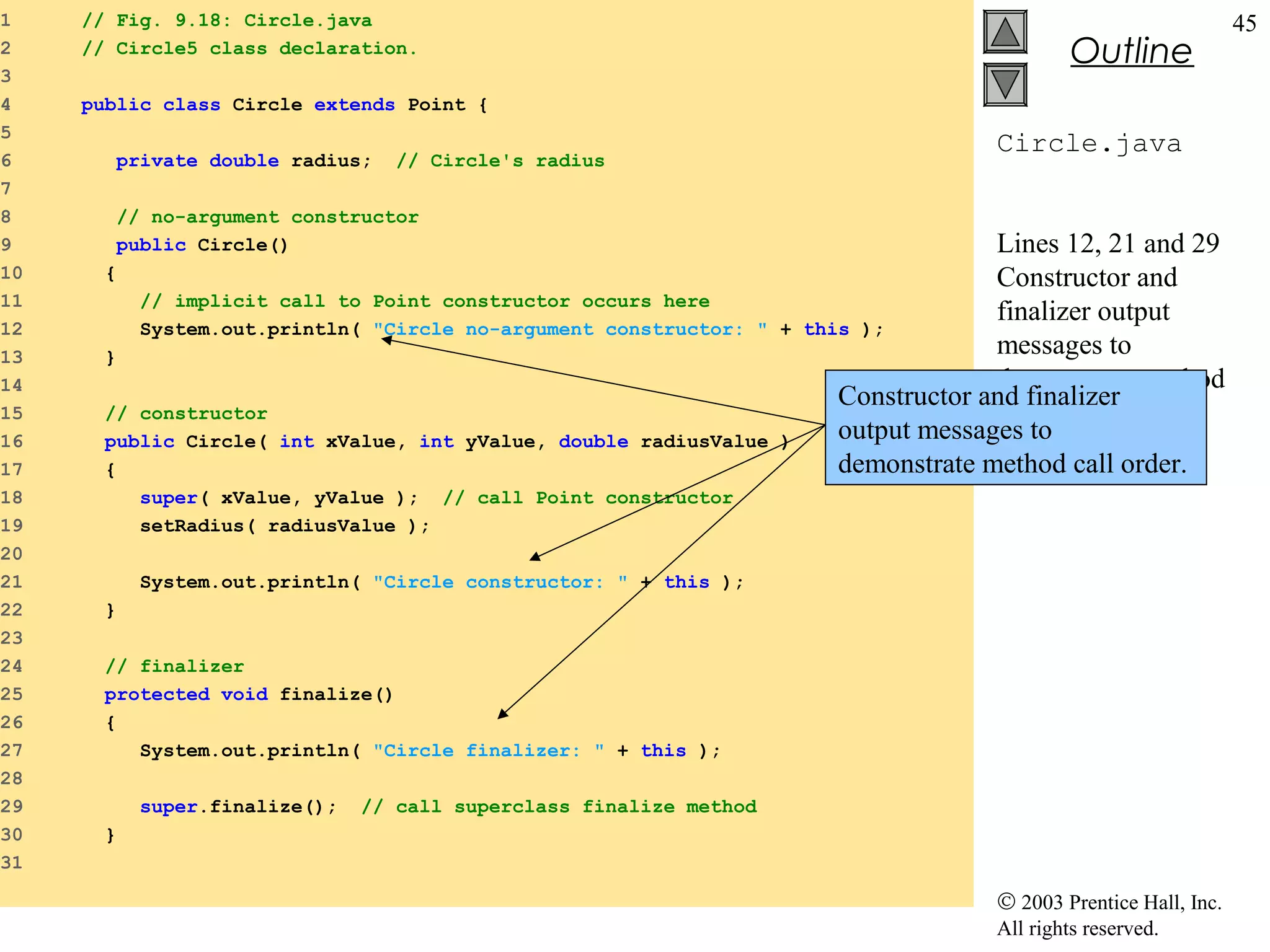This screenshot has height=952, width=1270.
Task: Click the 'Lines 12, 21 and 29' note
Action: (x=1108, y=244)
